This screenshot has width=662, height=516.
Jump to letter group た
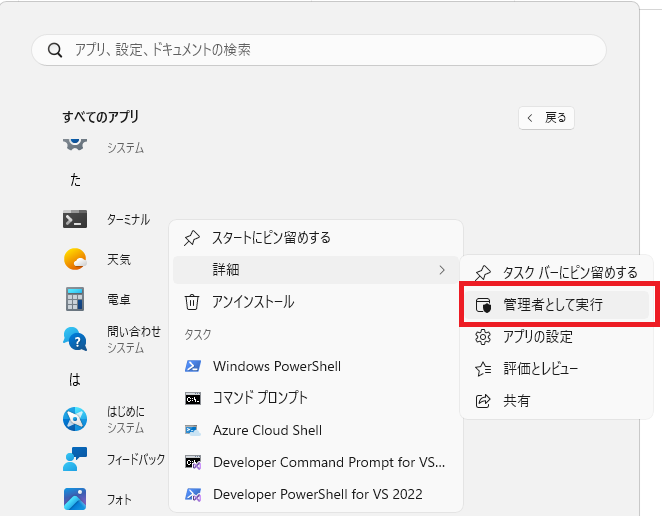pyautogui.click(x=75, y=180)
